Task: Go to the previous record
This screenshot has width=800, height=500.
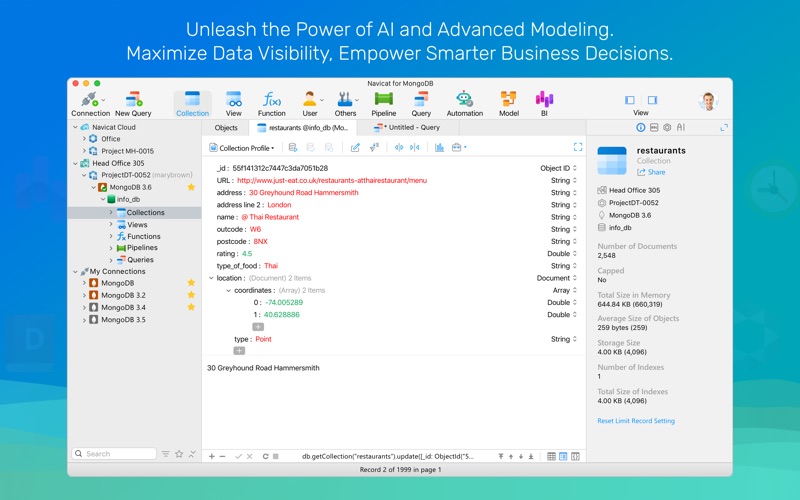Action: pyautogui.click(x=511, y=456)
